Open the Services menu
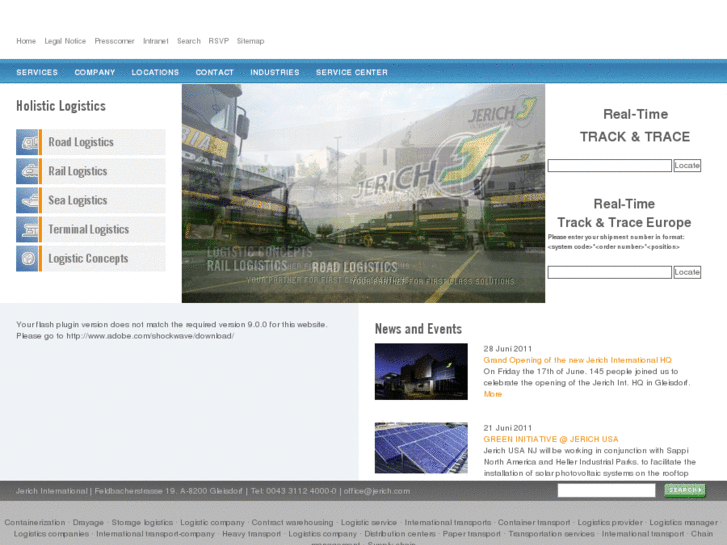 [x=37, y=72]
